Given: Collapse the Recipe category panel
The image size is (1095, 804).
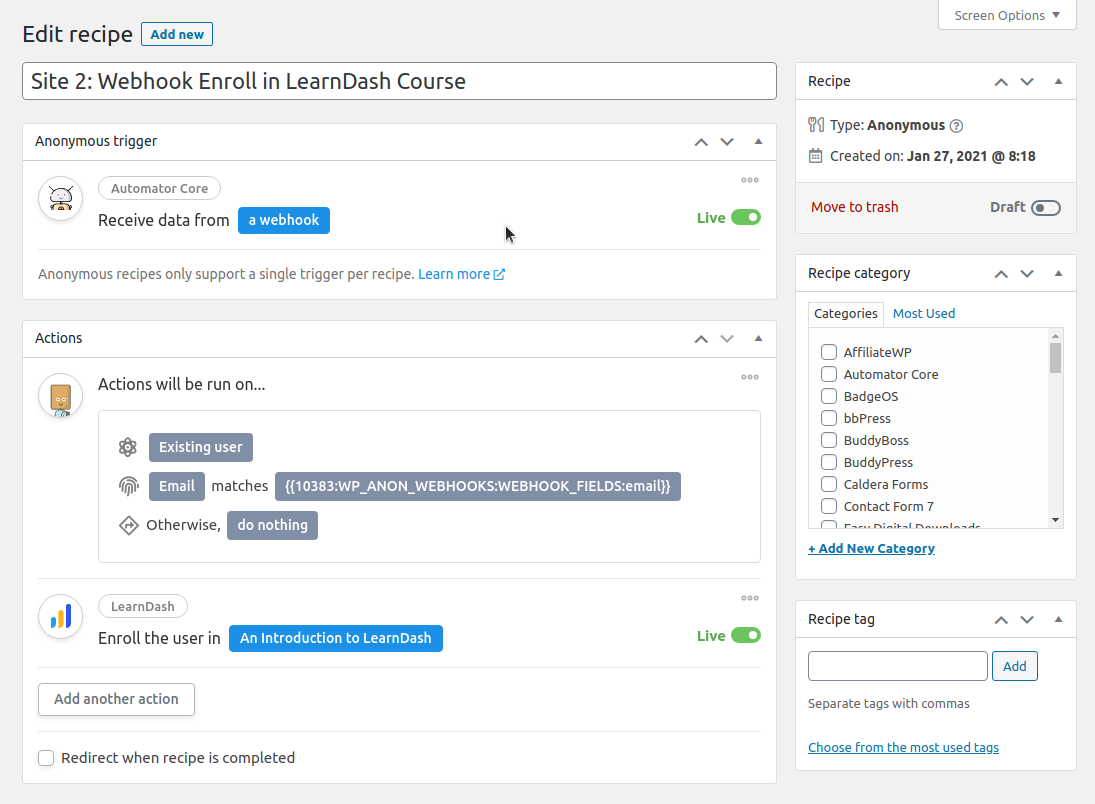Looking at the screenshot, I should coord(1058,274).
